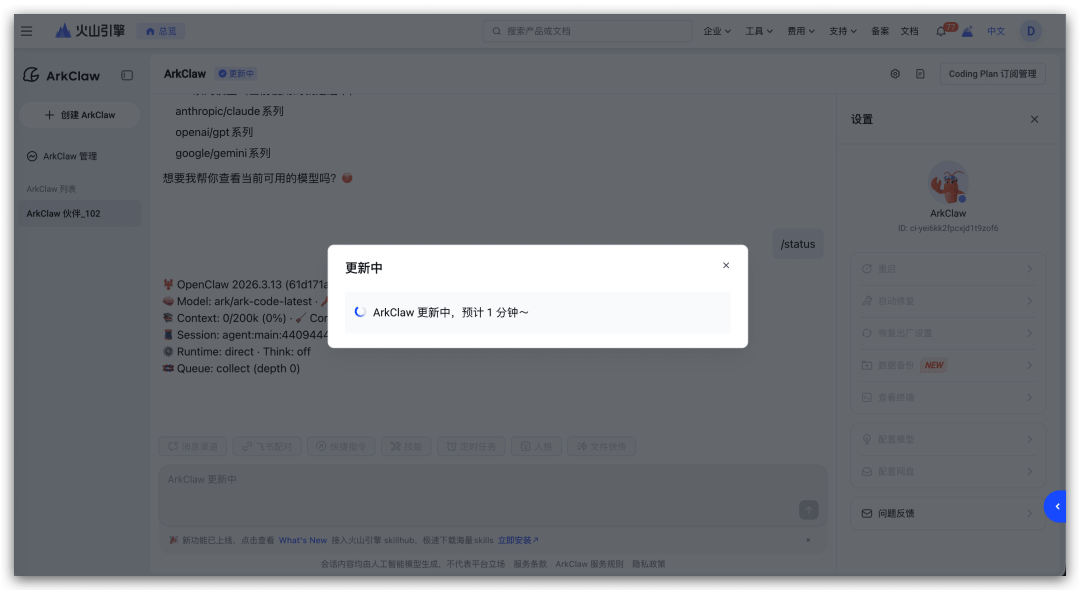Click the document icon beside settings gear

(920, 74)
